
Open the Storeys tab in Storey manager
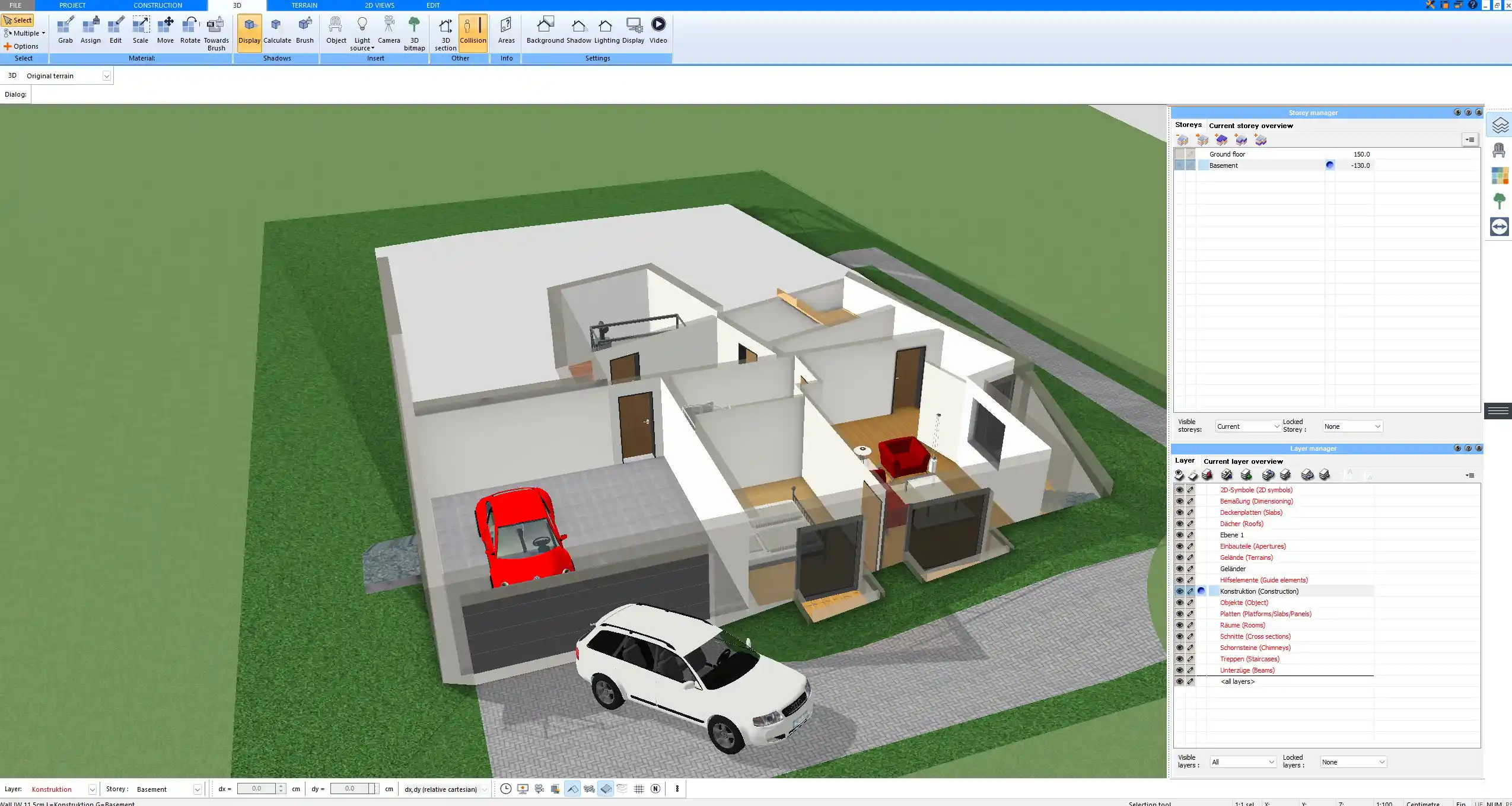tap(1188, 125)
